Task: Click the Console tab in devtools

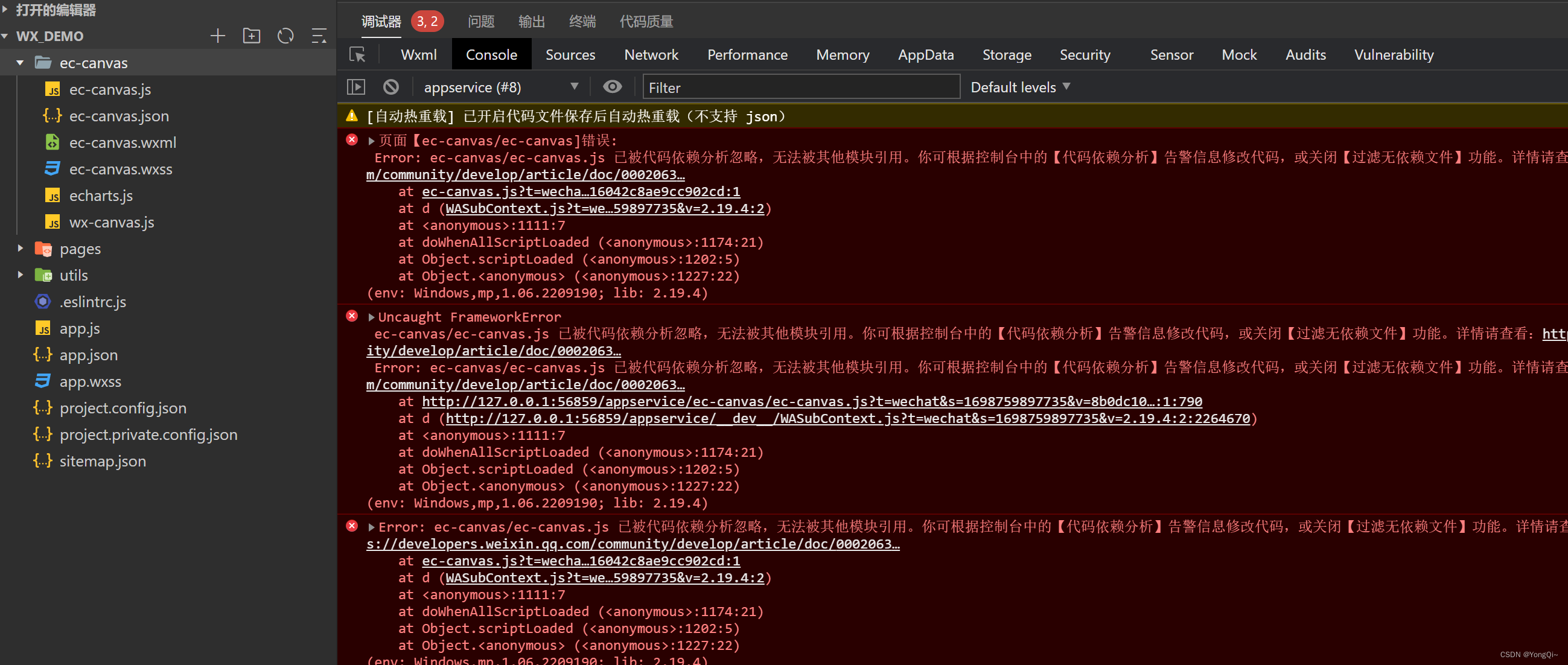Action: click(x=491, y=56)
